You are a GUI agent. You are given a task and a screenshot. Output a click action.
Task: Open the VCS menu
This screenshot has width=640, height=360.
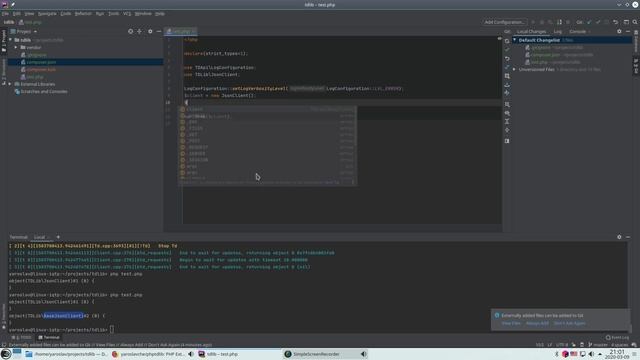pos(127,13)
